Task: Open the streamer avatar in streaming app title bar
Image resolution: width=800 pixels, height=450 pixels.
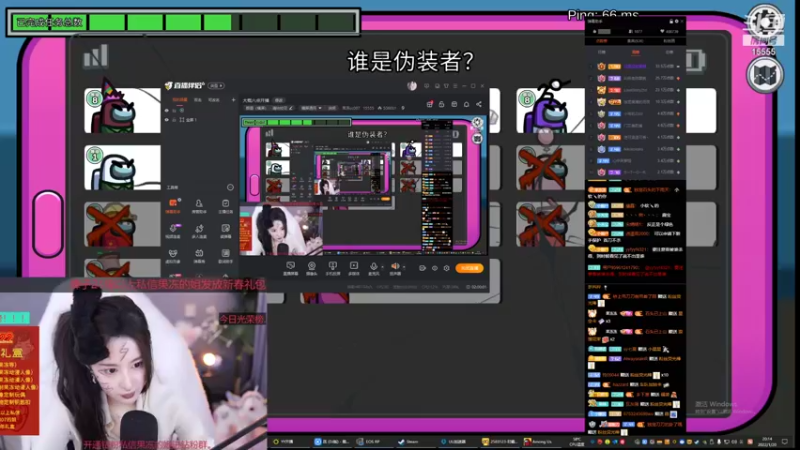Action: (x=412, y=86)
